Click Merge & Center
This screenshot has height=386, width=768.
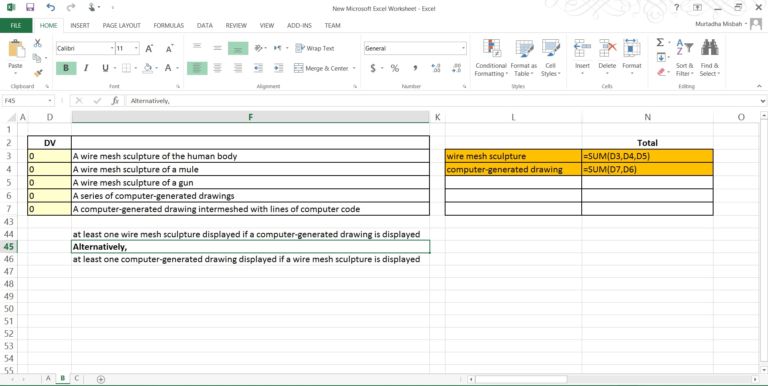coord(321,68)
